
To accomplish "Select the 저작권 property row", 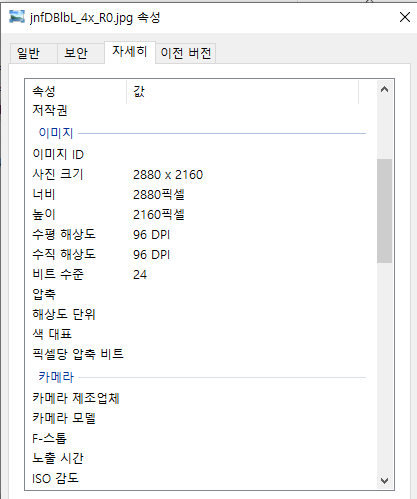I will pyautogui.click(x=50, y=110).
